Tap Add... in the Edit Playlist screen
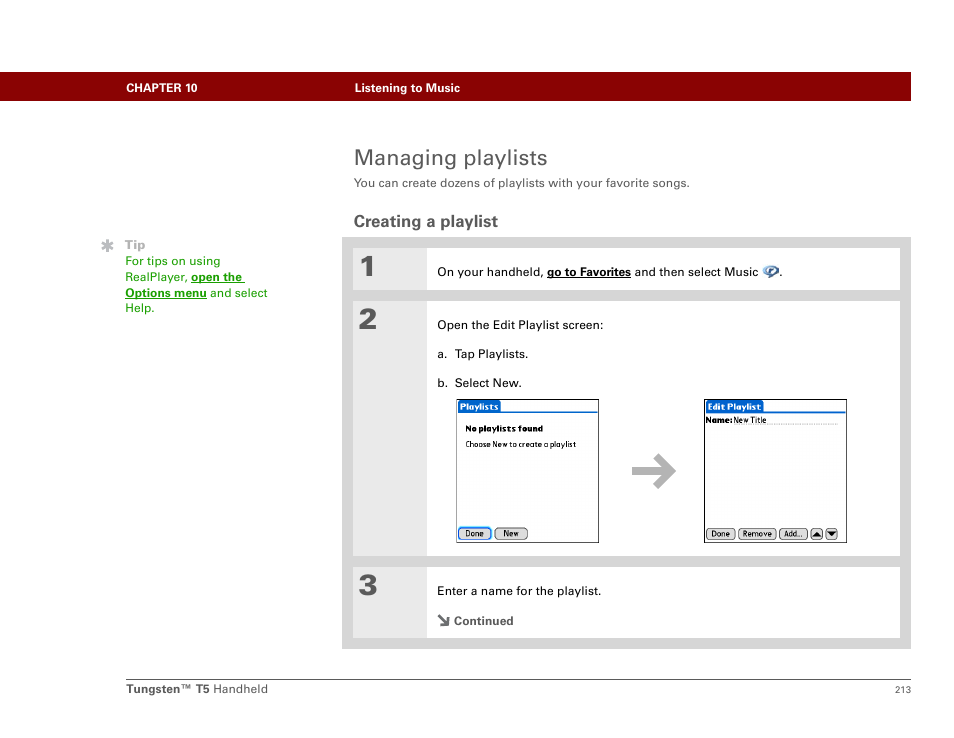Viewport: 954px width, 738px height. (x=793, y=534)
